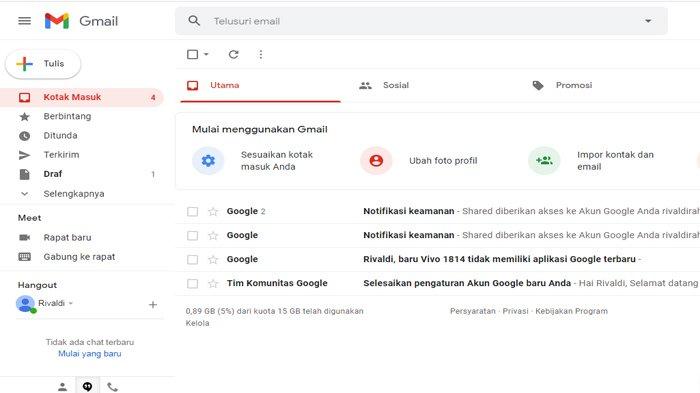Click the blue gear Sesuaikan kotak masuk icon
Screen dimensions: 700x393
[x=208, y=160]
